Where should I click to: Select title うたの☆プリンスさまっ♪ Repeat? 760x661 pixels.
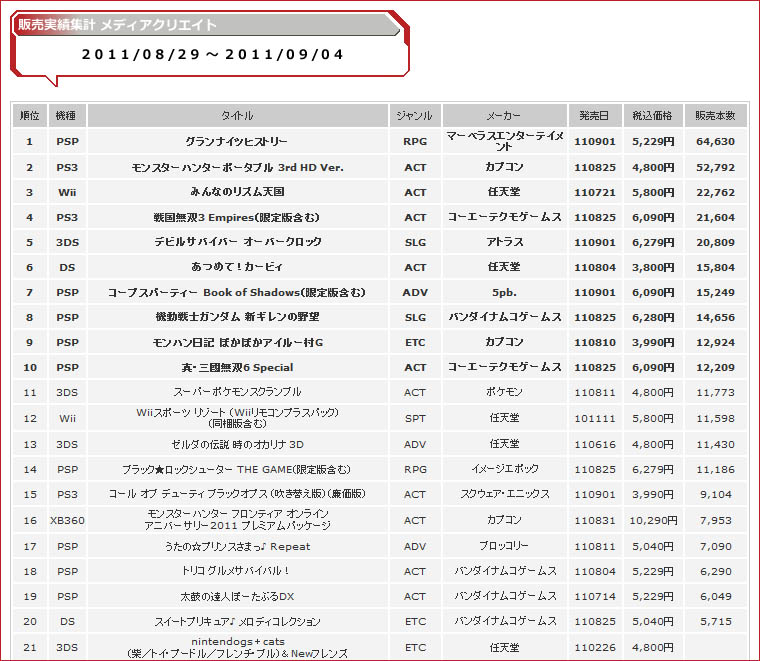(x=238, y=546)
